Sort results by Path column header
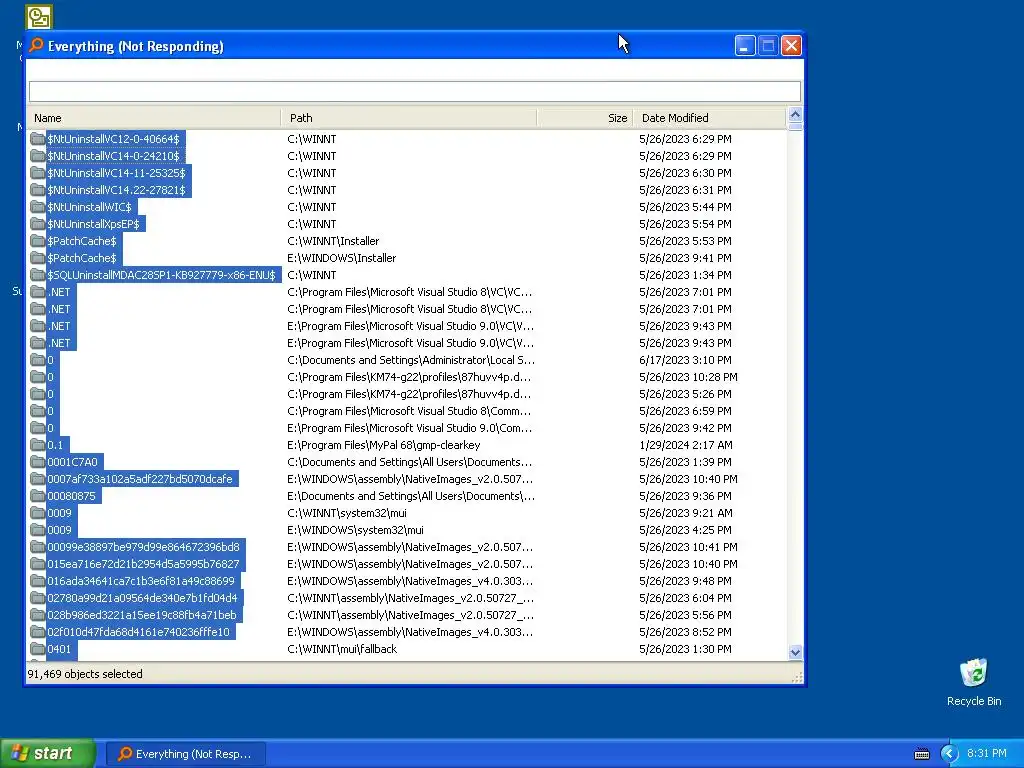 coord(409,118)
